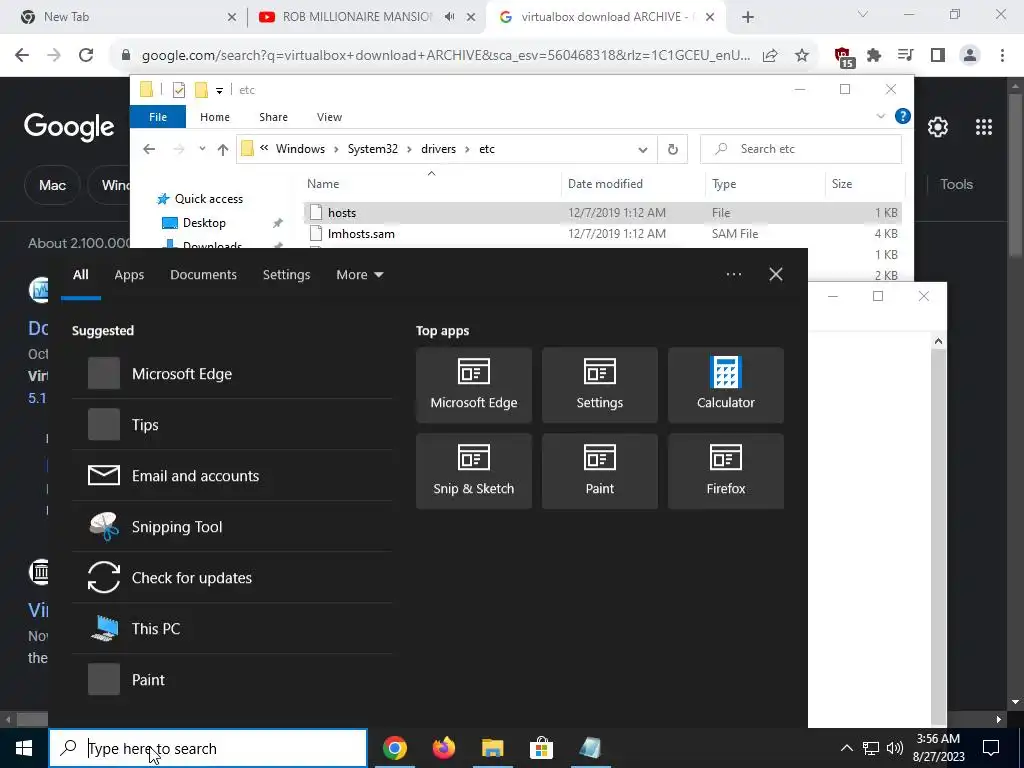
Task: Open Chrome tab search dropdown
Action: (863, 14)
